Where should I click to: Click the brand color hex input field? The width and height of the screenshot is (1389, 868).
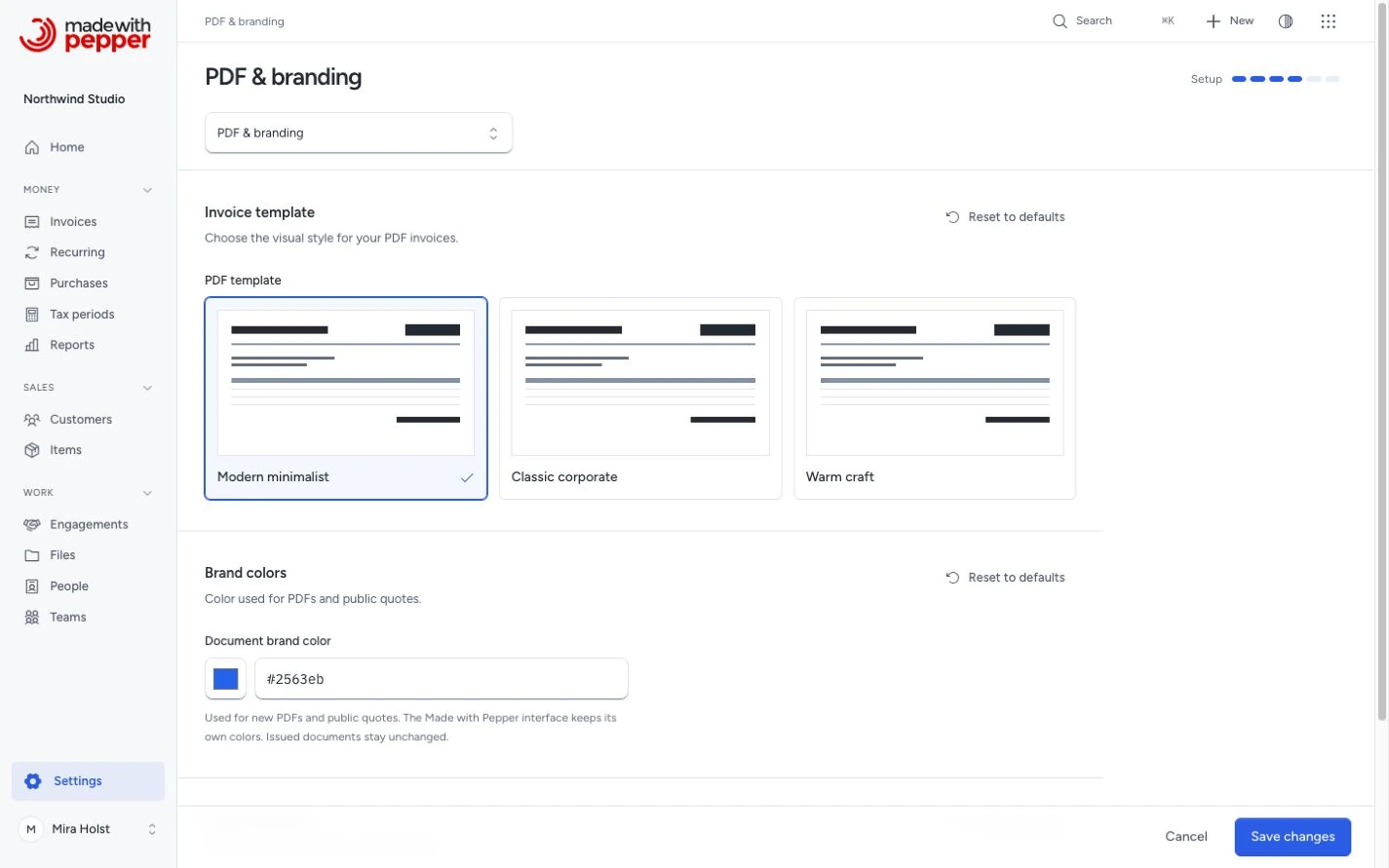(x=442, y=679)
